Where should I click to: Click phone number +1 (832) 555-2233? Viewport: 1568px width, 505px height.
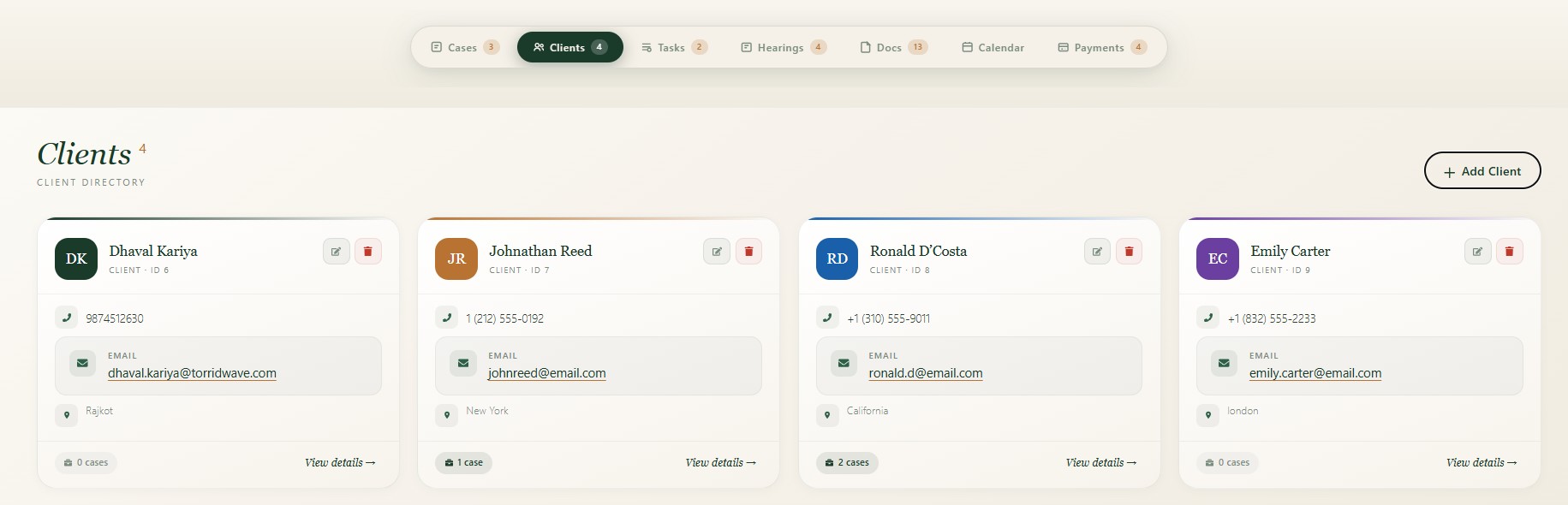(1272, 318)
